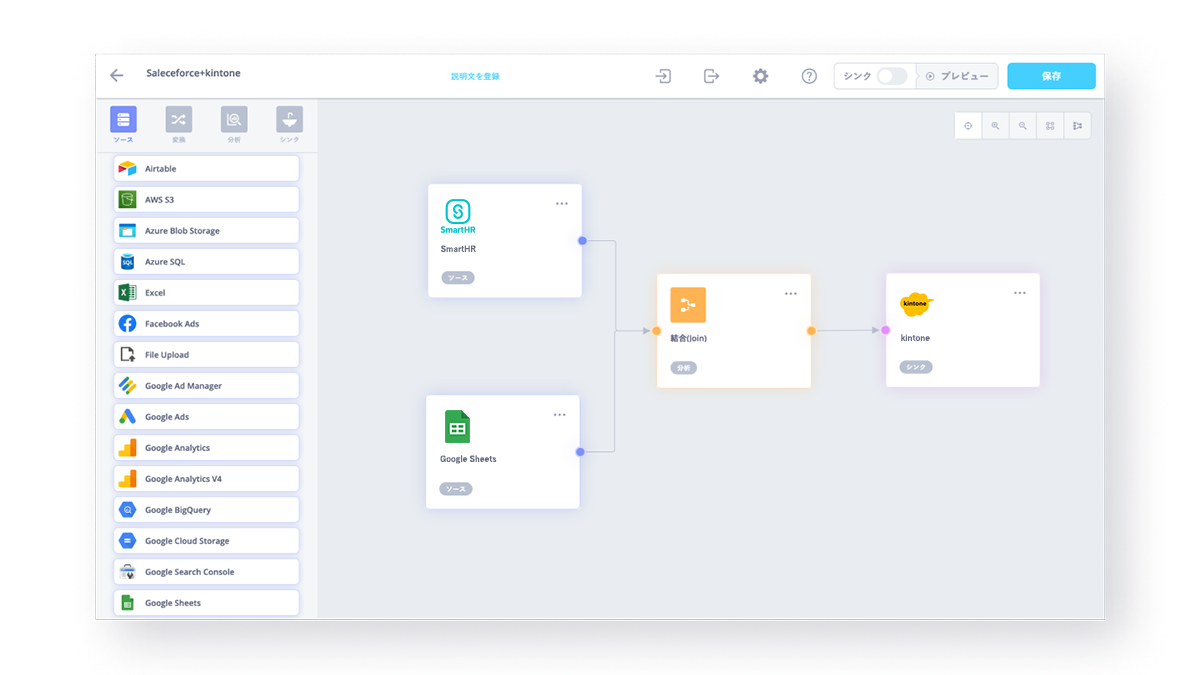The image size is (1200, 675).
Task: Select Google Ad Manager source
Action: pos(206,385)
